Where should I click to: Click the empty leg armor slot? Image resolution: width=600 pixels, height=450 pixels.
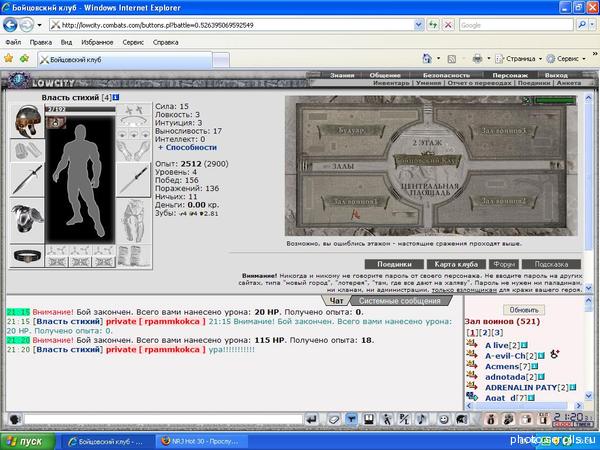coord(134,220)
